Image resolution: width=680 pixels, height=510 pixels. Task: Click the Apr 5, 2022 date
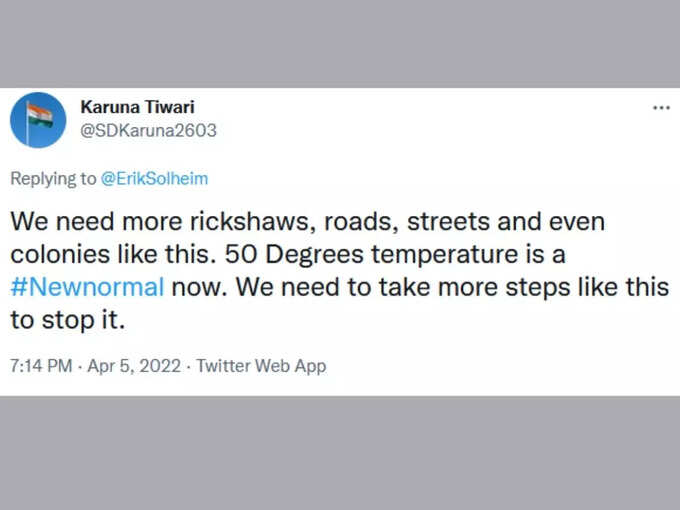tap(134, 366)
